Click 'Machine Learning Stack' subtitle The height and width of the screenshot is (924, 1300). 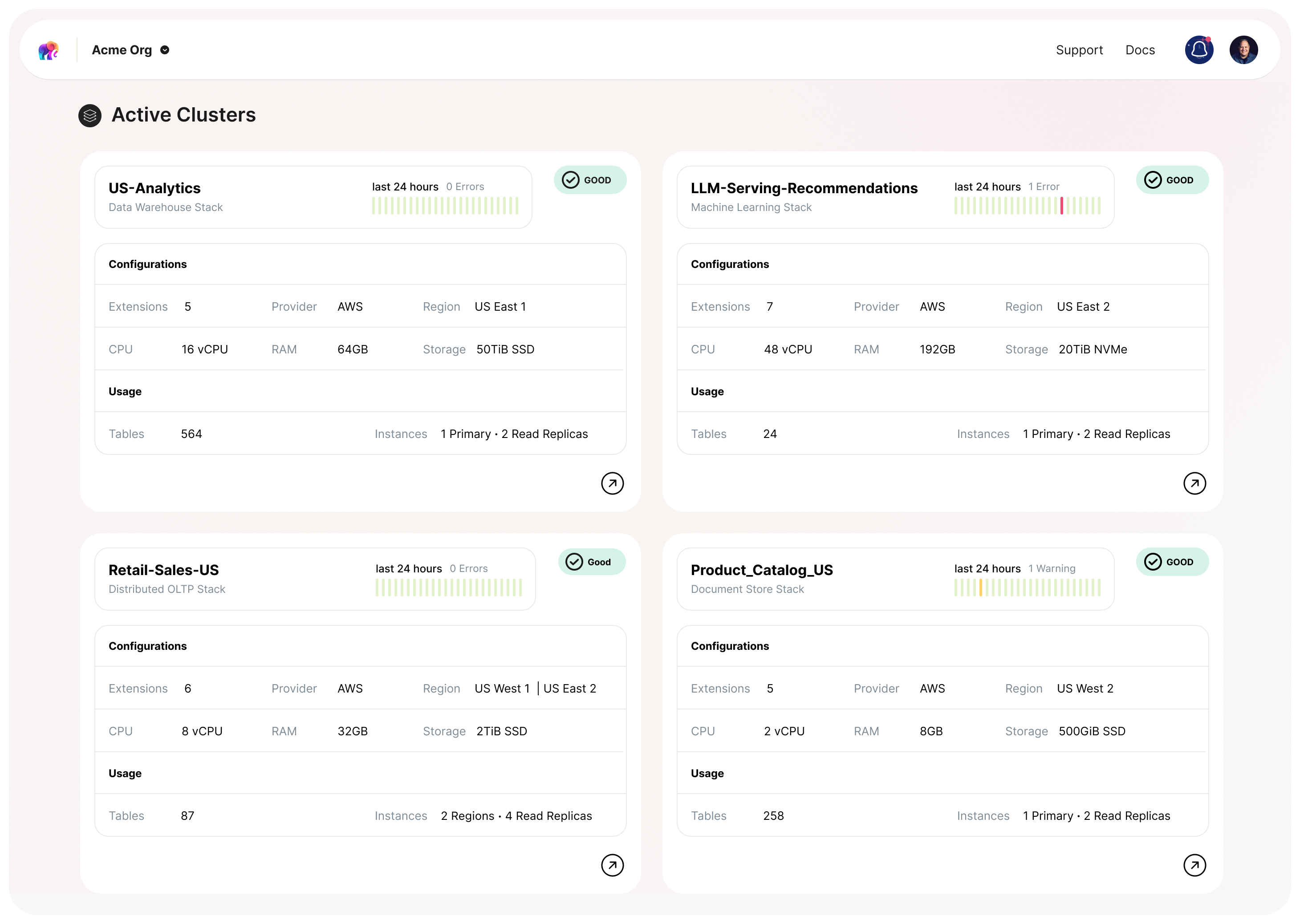tap(751, 207)
